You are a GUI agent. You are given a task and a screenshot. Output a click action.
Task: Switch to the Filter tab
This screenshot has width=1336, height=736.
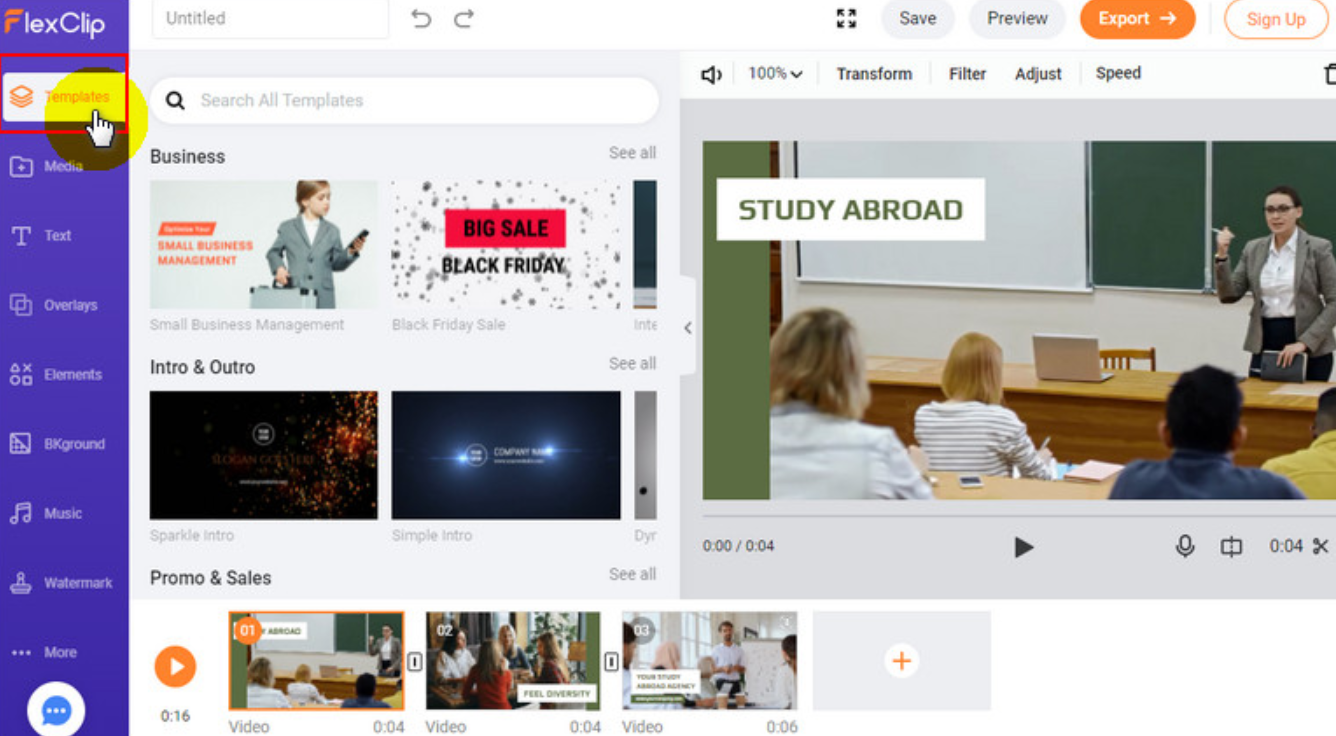[x=966, y=72]
